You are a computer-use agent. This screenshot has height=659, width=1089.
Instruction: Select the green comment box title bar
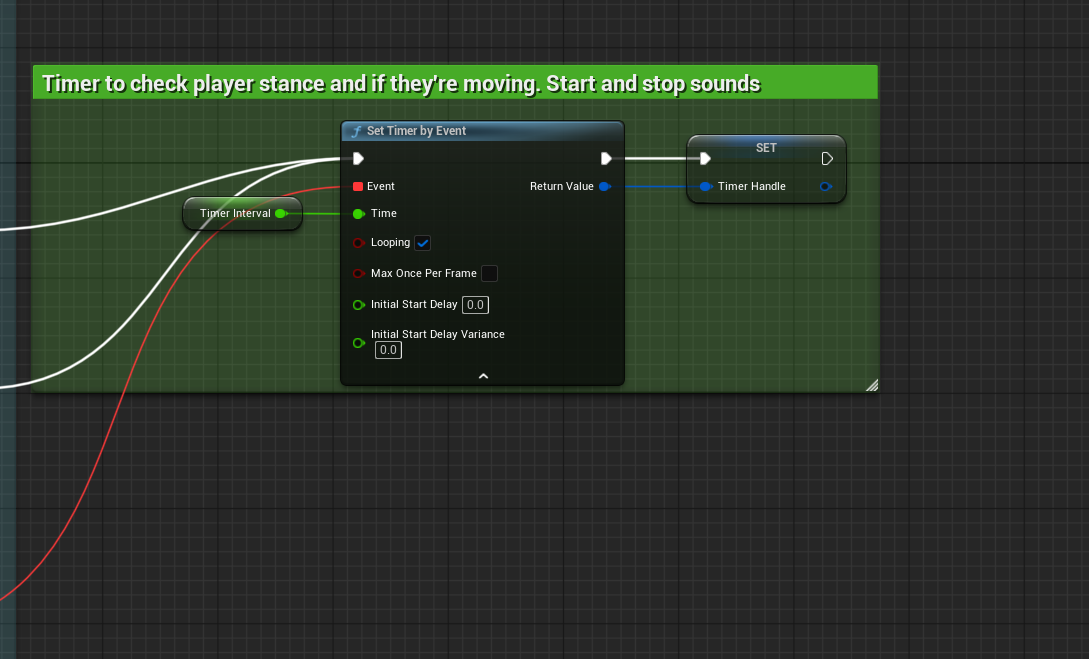(x=455, y=83)
